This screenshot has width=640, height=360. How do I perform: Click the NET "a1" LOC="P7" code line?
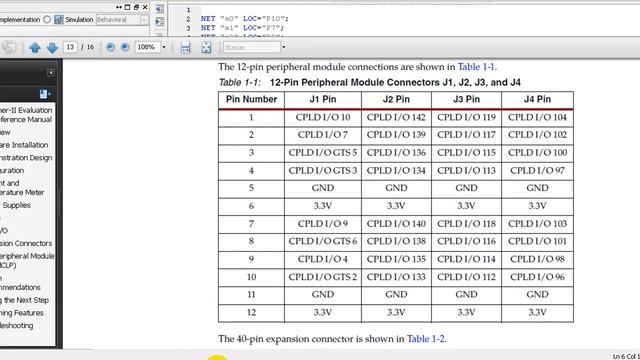pyautogui.click(x=242, y=28)
